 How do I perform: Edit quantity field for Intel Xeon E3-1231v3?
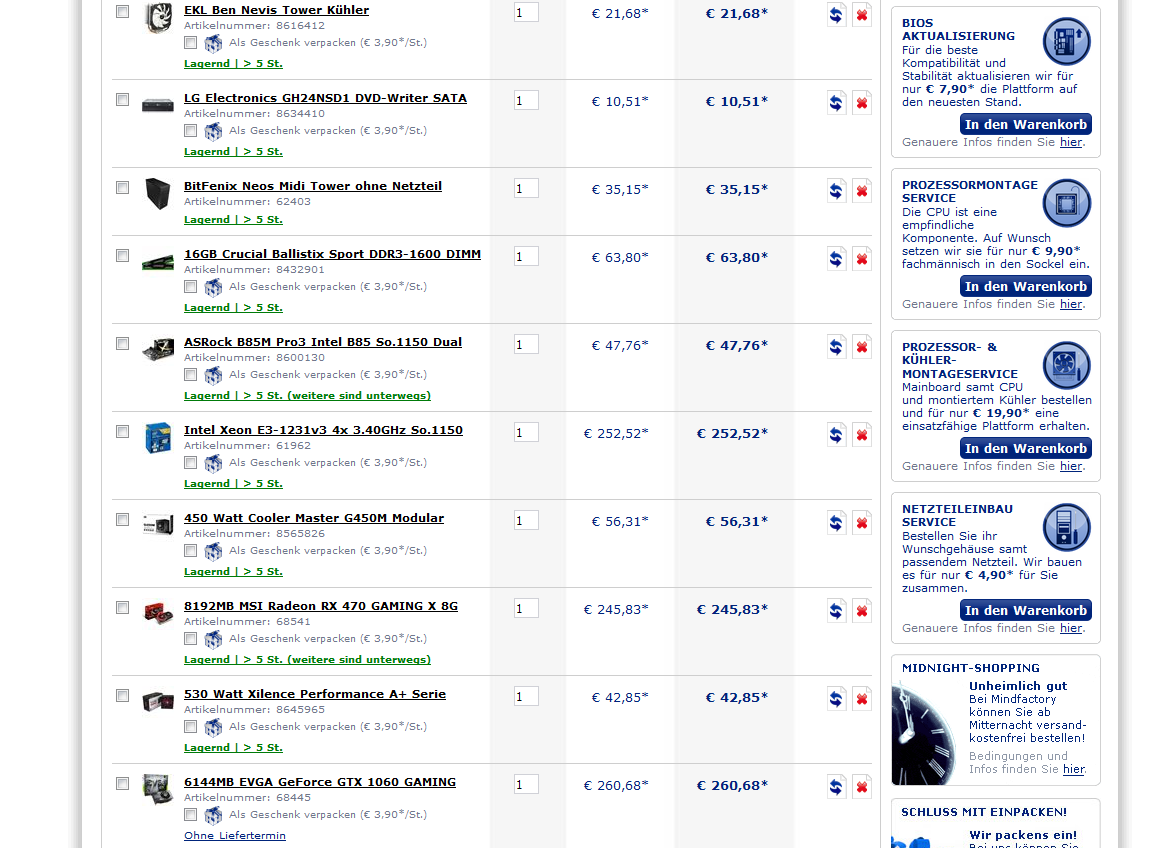[x=526, y=432]
